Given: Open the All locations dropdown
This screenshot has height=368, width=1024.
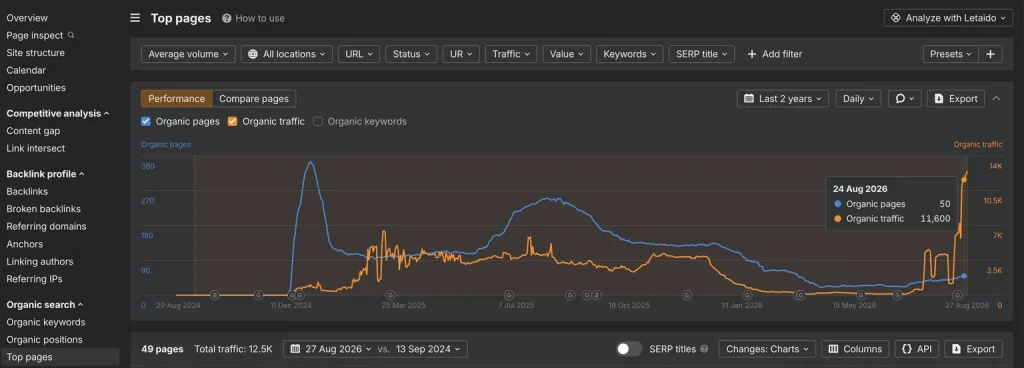Looking at the screenshot, I should [287, 54].
